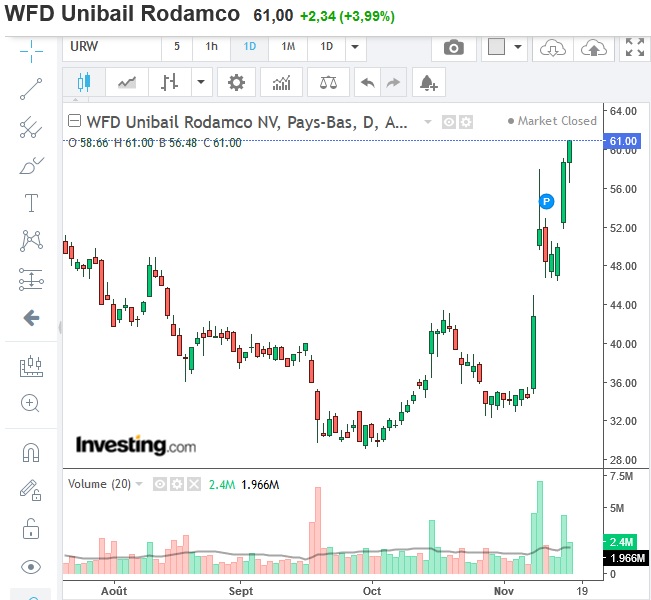Click the Sept label on time axis
The image size is (651, 600).
point(240,591)
